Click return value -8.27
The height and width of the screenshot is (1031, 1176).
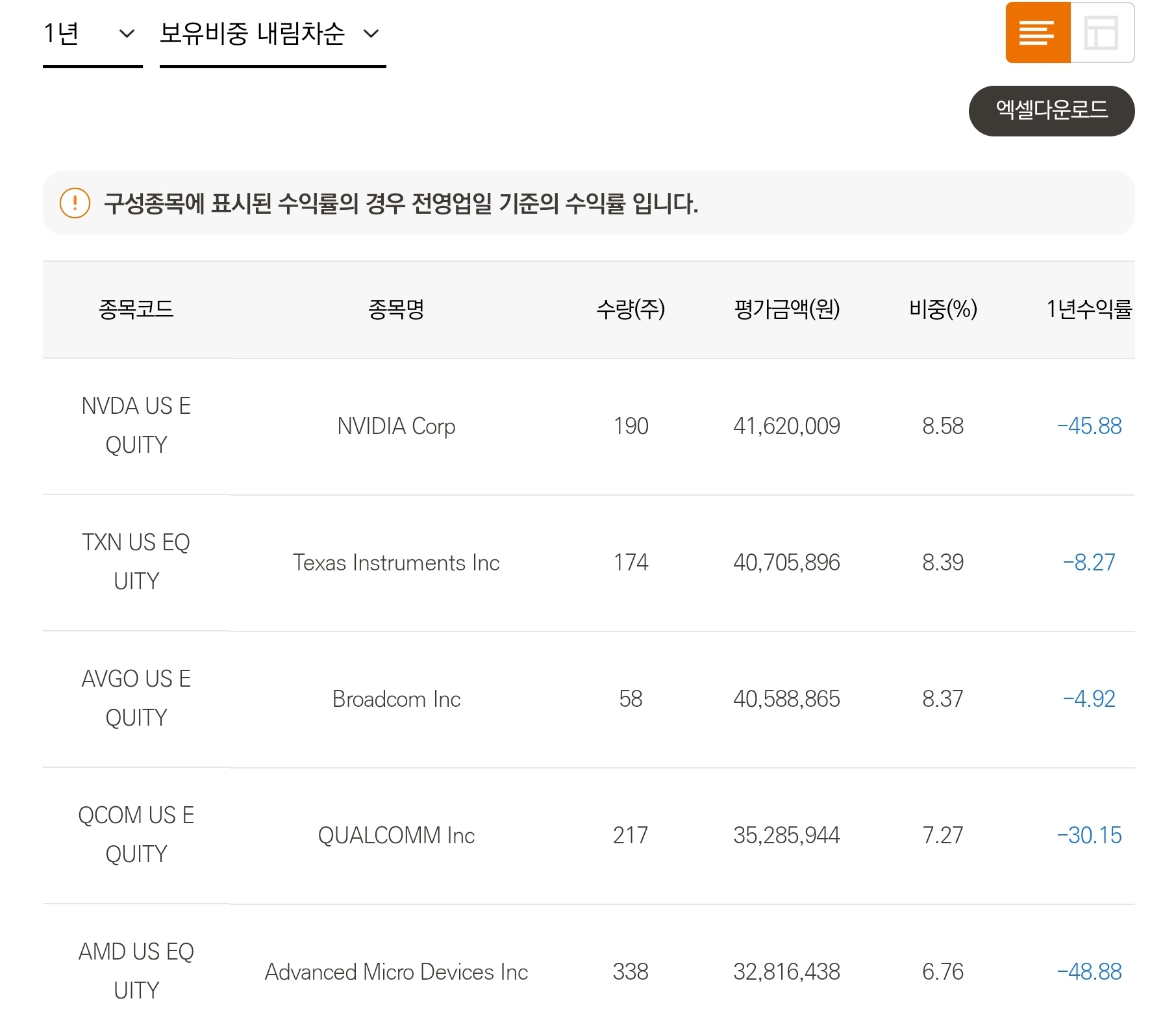pyautogui.click(x=1089, y=563)
